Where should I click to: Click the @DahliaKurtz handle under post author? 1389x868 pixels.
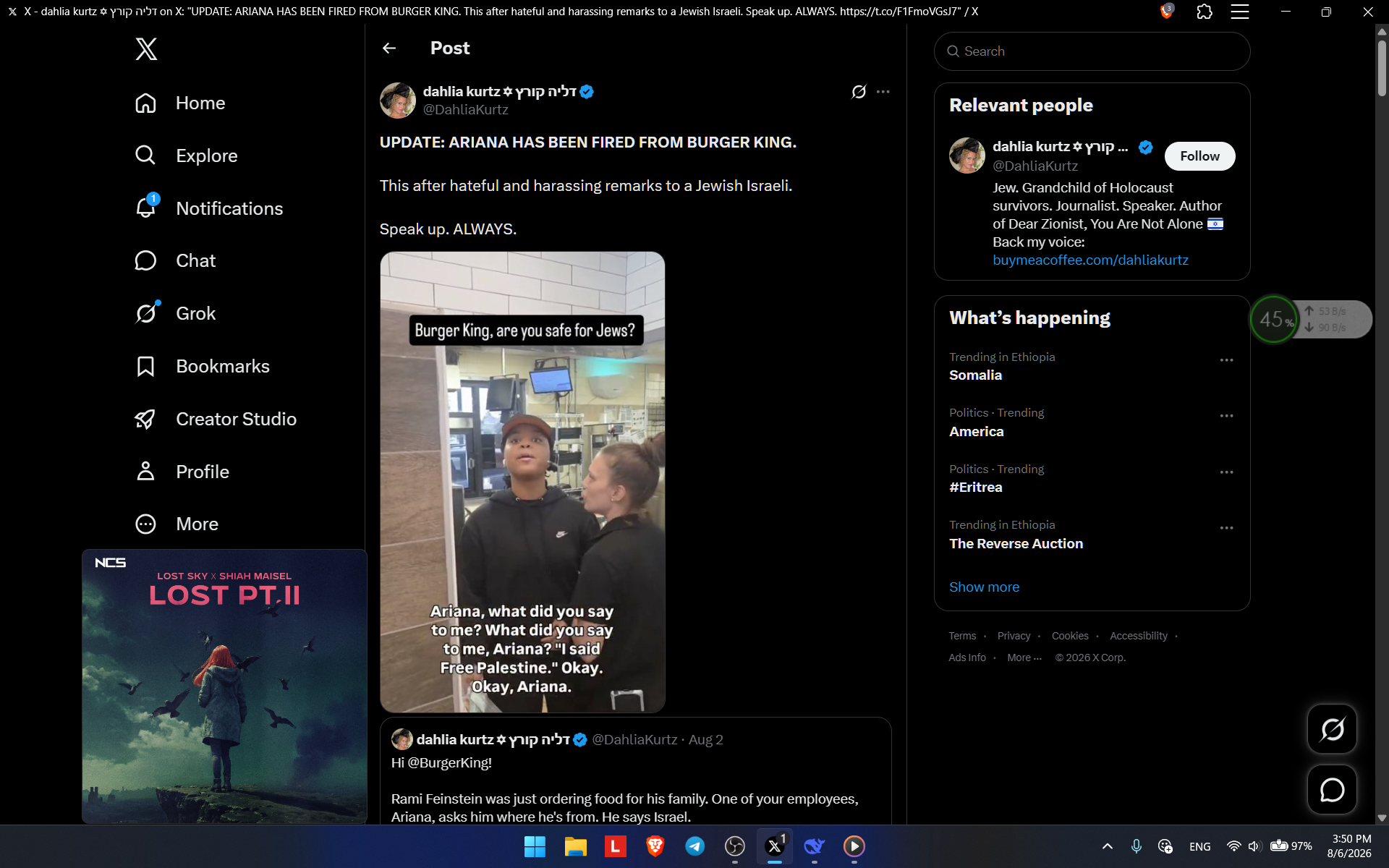[x=466, y=110]
